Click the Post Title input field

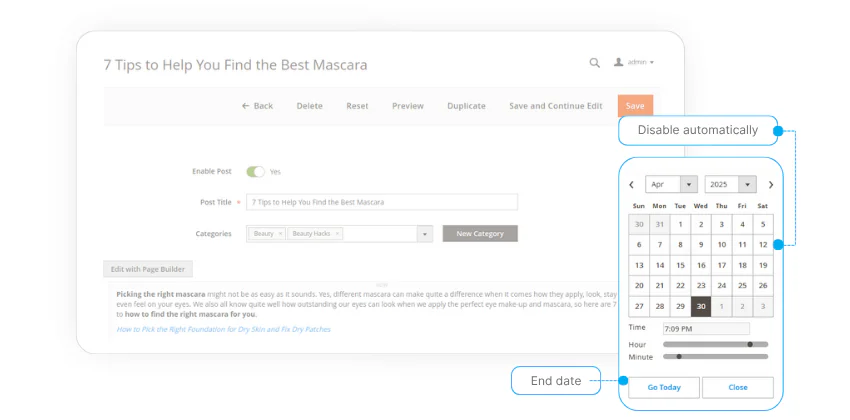click(382, 202)
